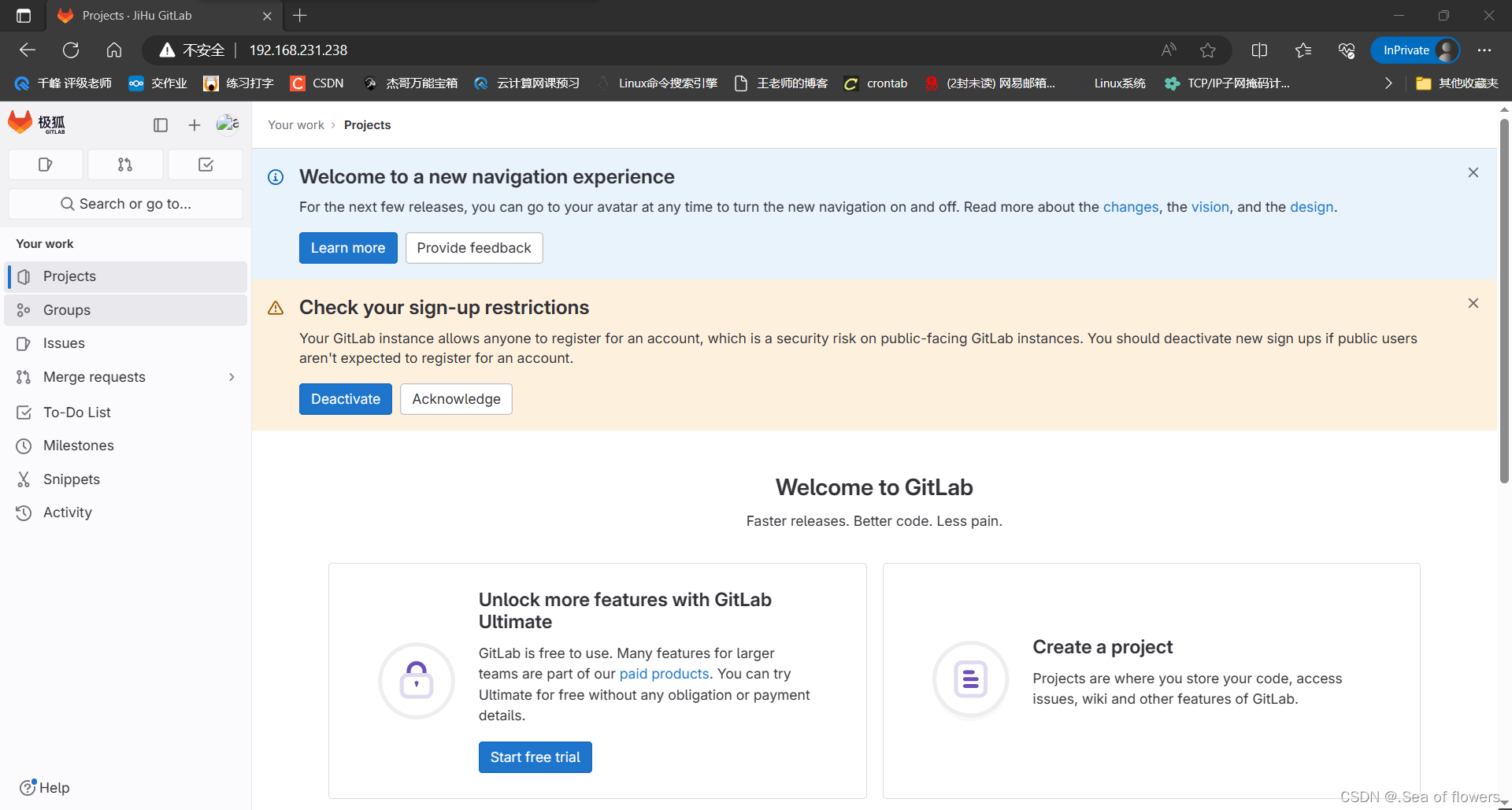The image size is (1512, 810).
Task: Open the split screen icon
Action: [1259, 50]
